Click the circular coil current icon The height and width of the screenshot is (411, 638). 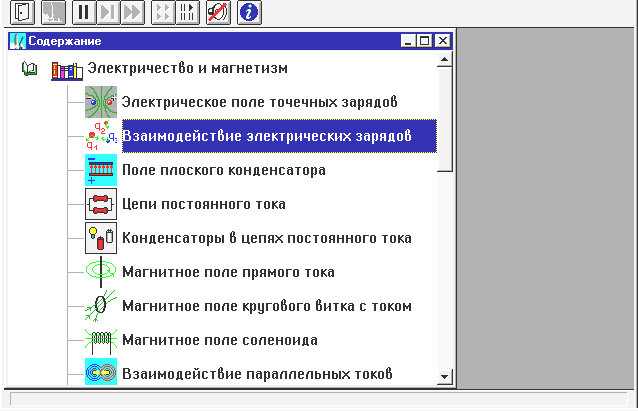click(100, 306)
